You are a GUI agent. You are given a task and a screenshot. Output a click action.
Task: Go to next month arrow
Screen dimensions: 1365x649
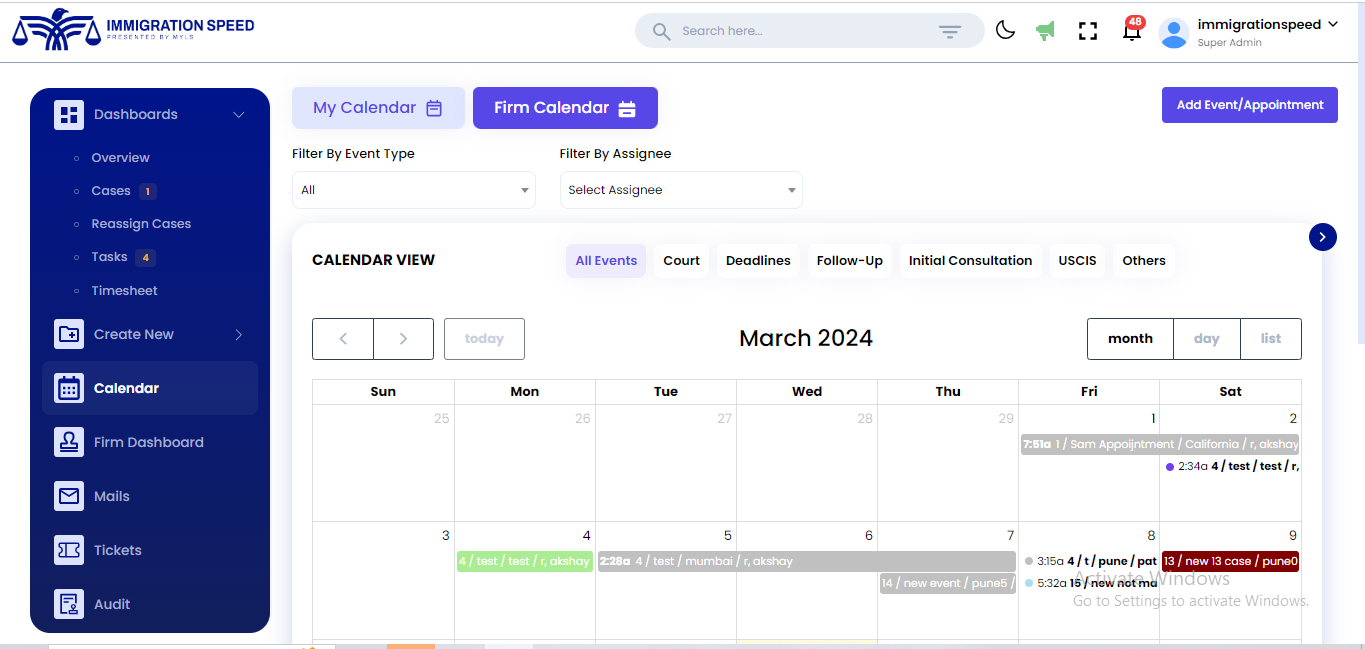click(x=403, y=339)
